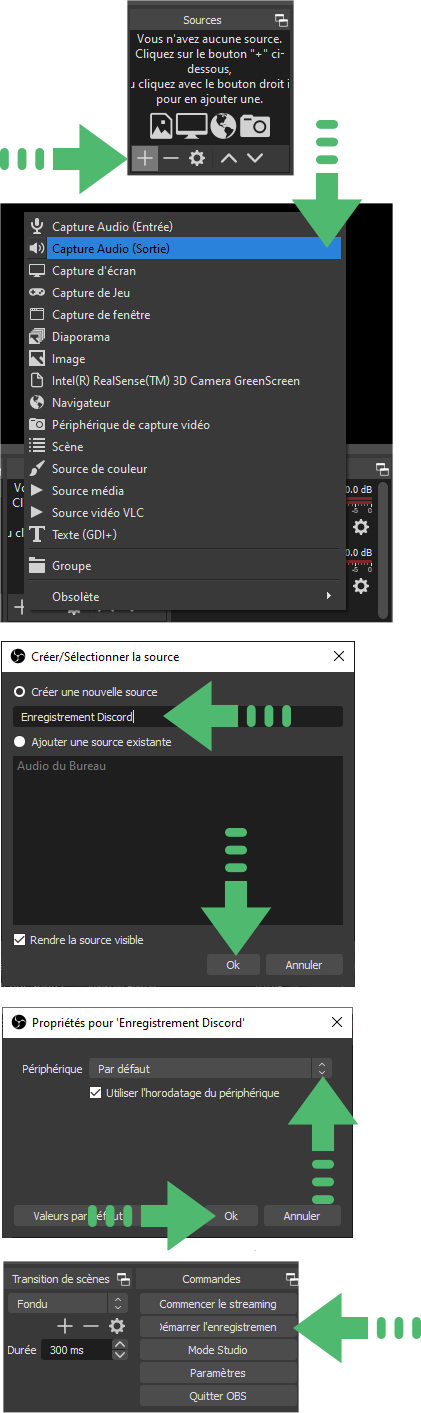421x1413 pixels.
Task: Move source up with the up arrow
Action: (x=228, y=158)
